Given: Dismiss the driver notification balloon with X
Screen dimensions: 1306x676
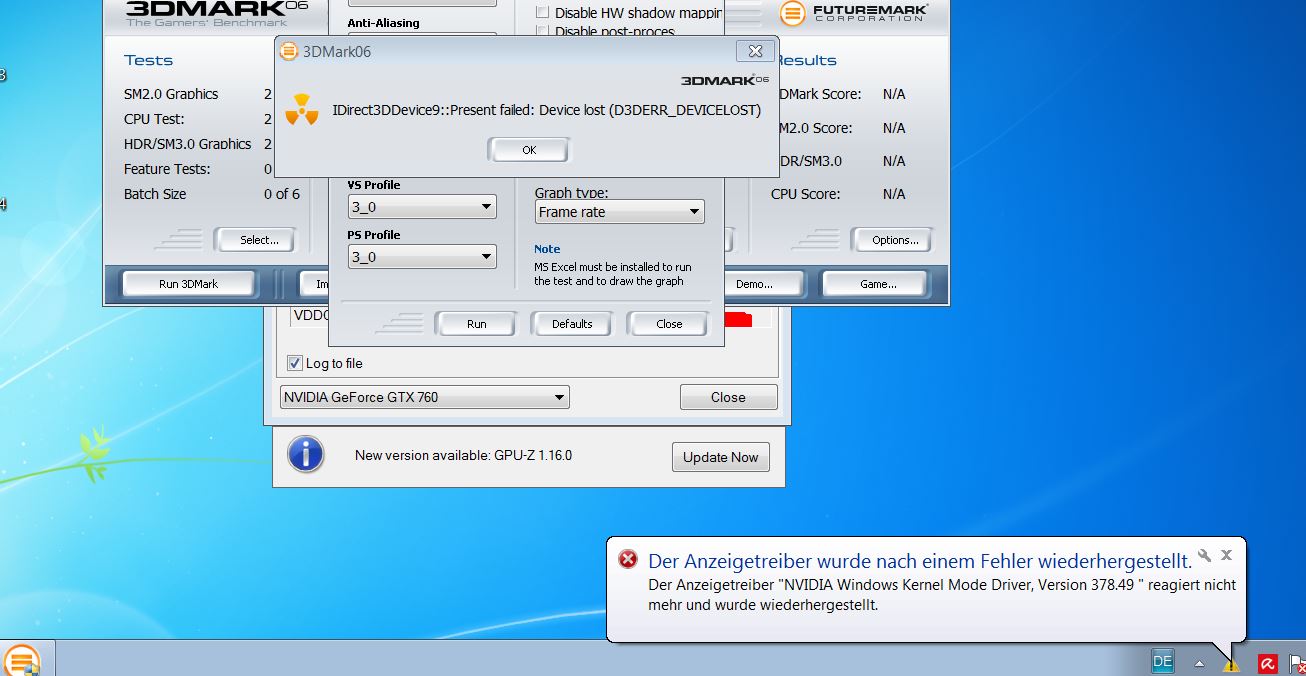Looking at the screenshot, I should (1227, 555).
